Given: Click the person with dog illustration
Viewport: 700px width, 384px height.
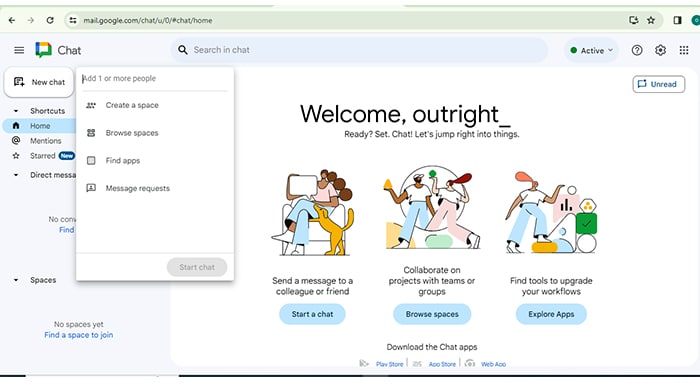Looking at the screenshot, I should 312,212.
